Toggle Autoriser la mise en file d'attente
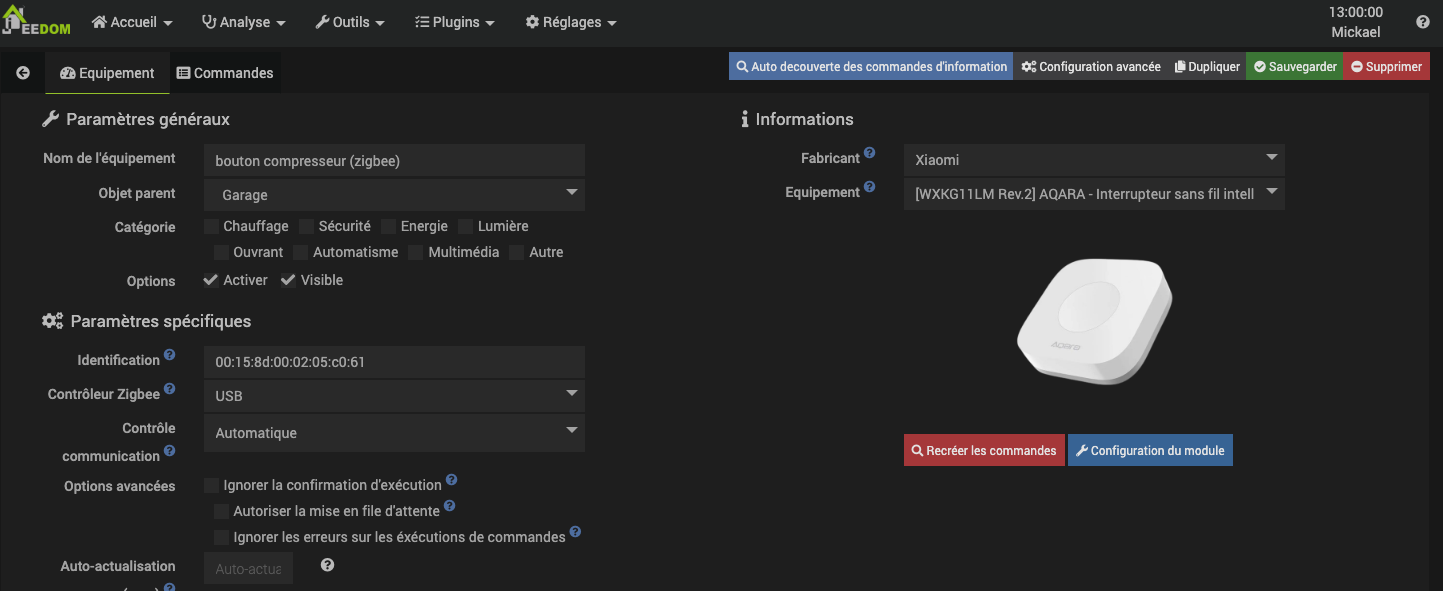The image size is (1443, 591). [x=222, y=511]
